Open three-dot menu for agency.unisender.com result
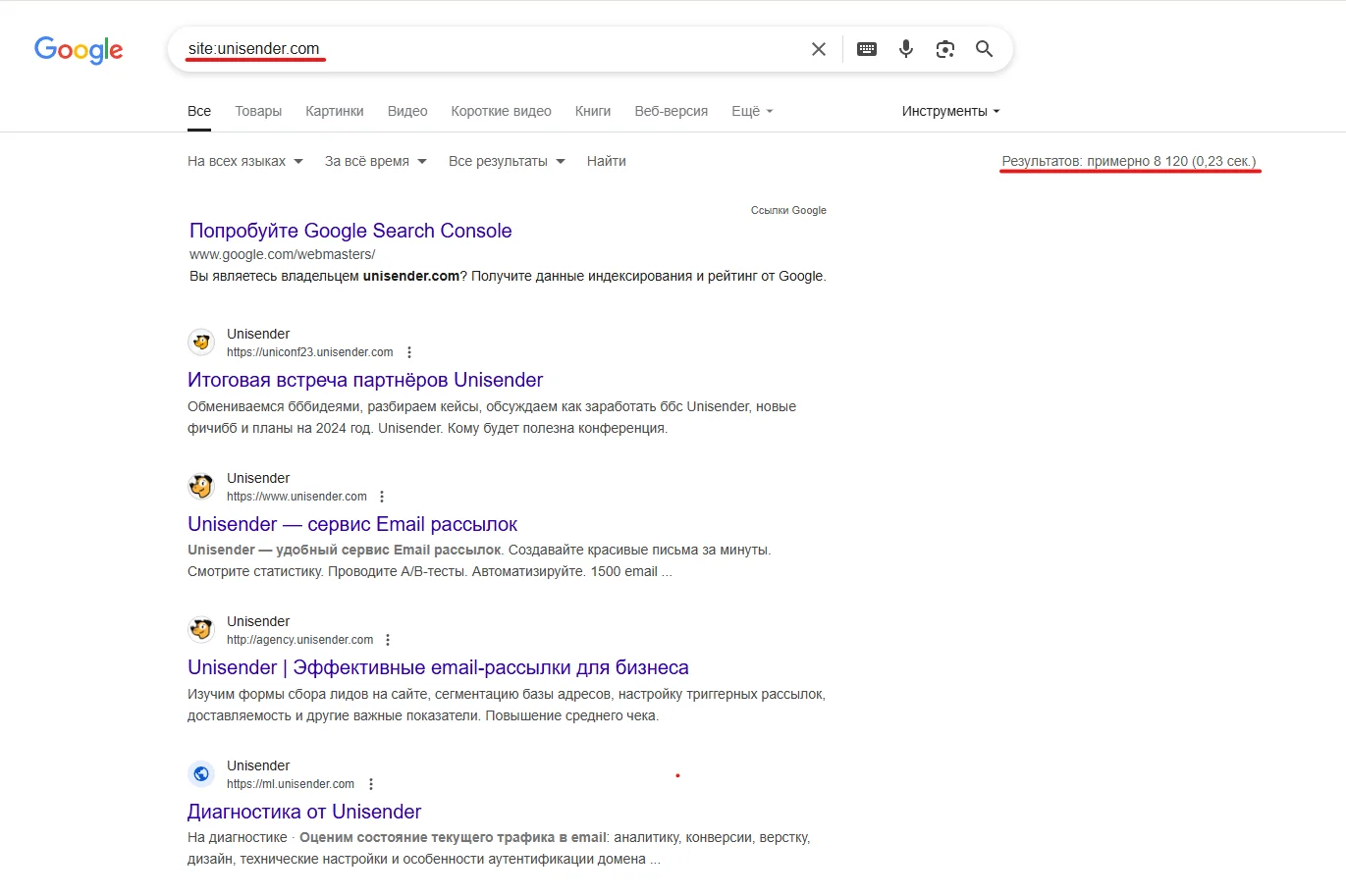This screenshot has height=896, width=1346. (x=388, y=640)
